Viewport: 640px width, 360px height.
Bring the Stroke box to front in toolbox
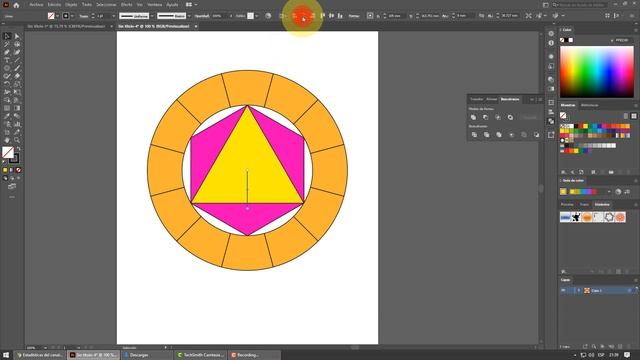(15, 159)
